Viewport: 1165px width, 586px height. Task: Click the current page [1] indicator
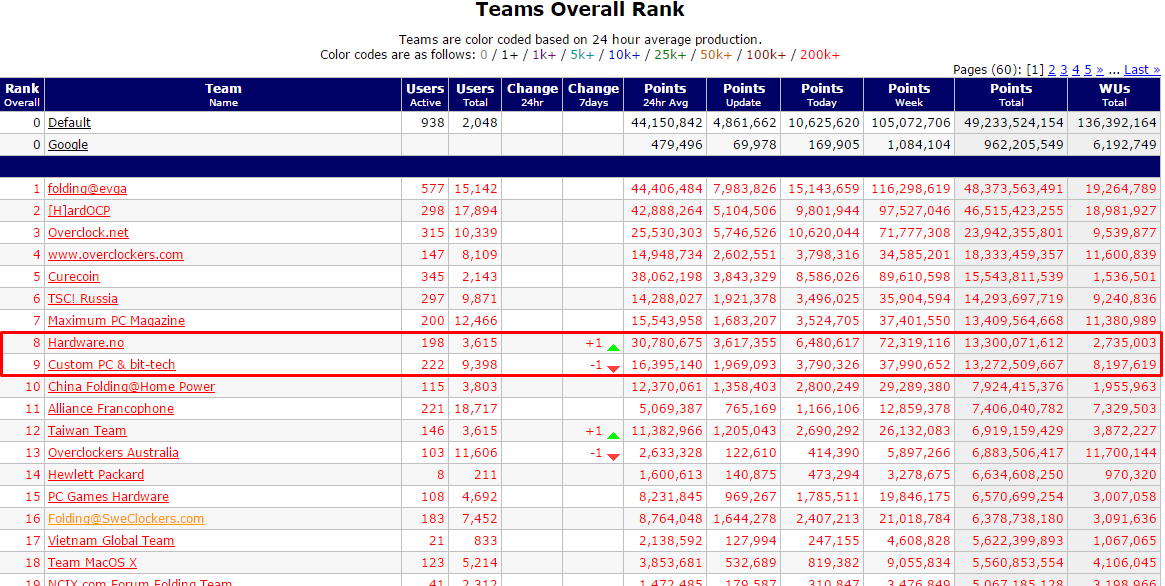point(1035,70)
